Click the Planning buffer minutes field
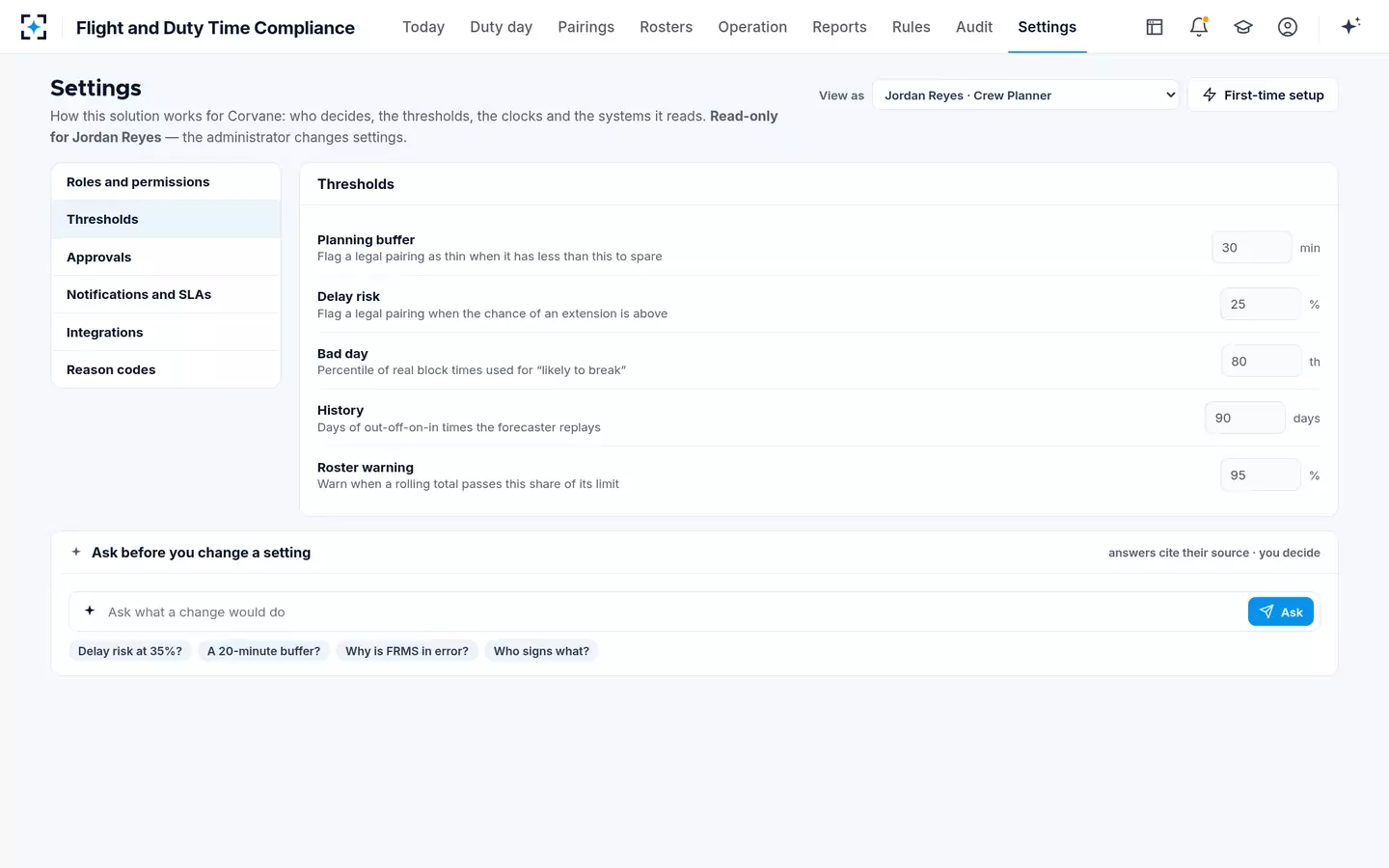This screenshot has width=1389, height=868. (x=1251, y=248)
